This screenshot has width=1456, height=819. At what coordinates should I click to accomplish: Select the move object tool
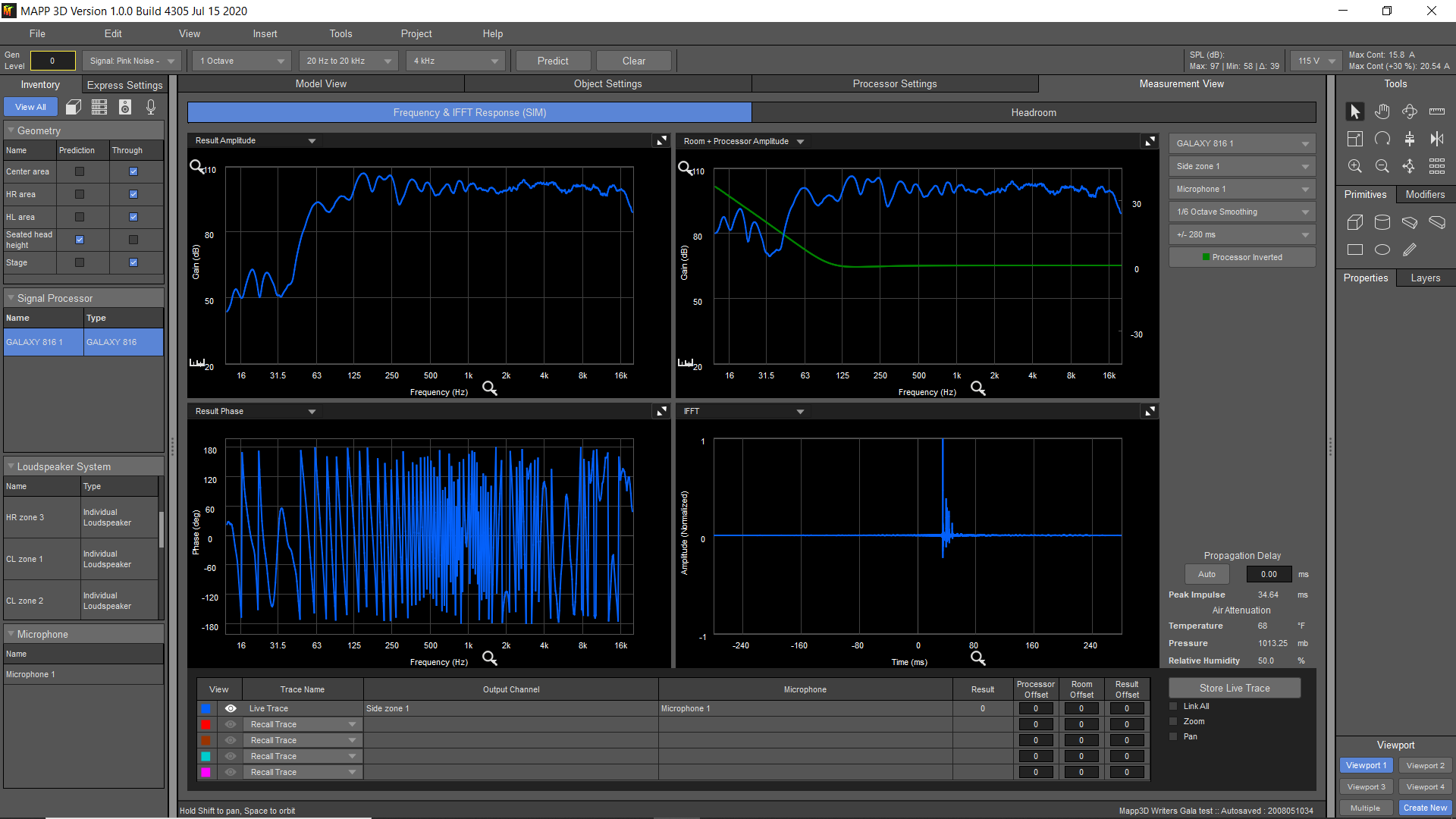point(1410,166)
